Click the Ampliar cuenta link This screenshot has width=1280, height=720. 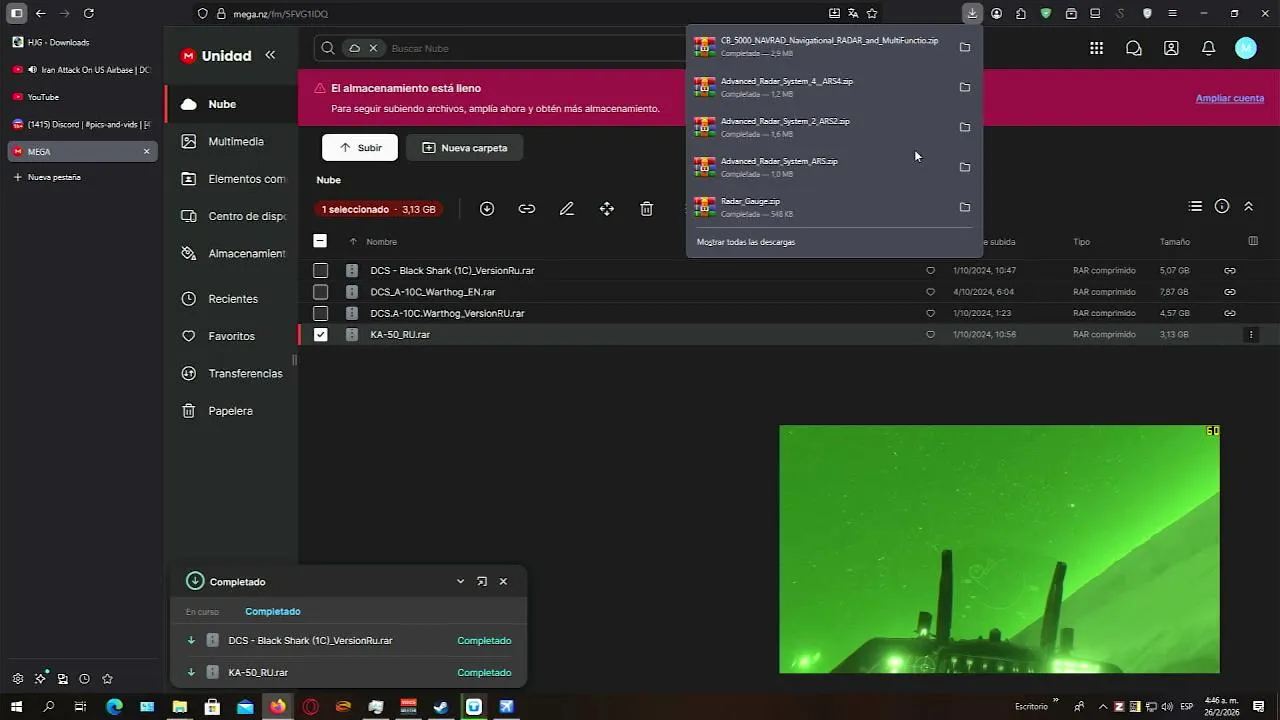pos(1230,98)
